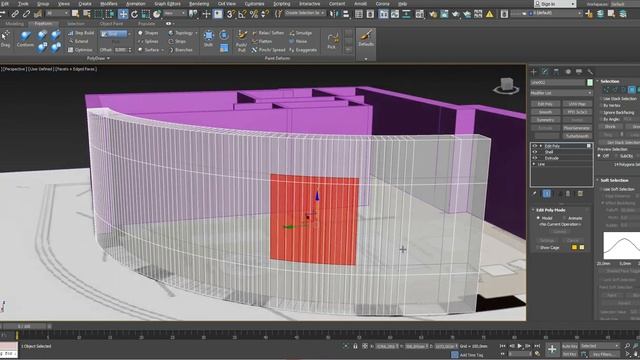The image size is (640, 360).
Task: Open the Graph Editors menu
Action: pos(167,4)
